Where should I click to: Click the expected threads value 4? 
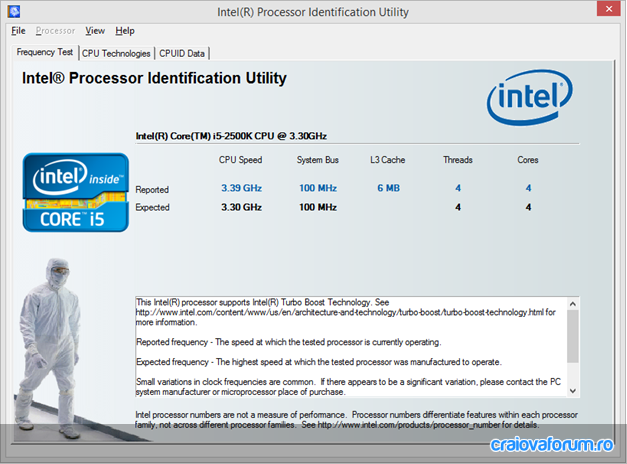458,207
